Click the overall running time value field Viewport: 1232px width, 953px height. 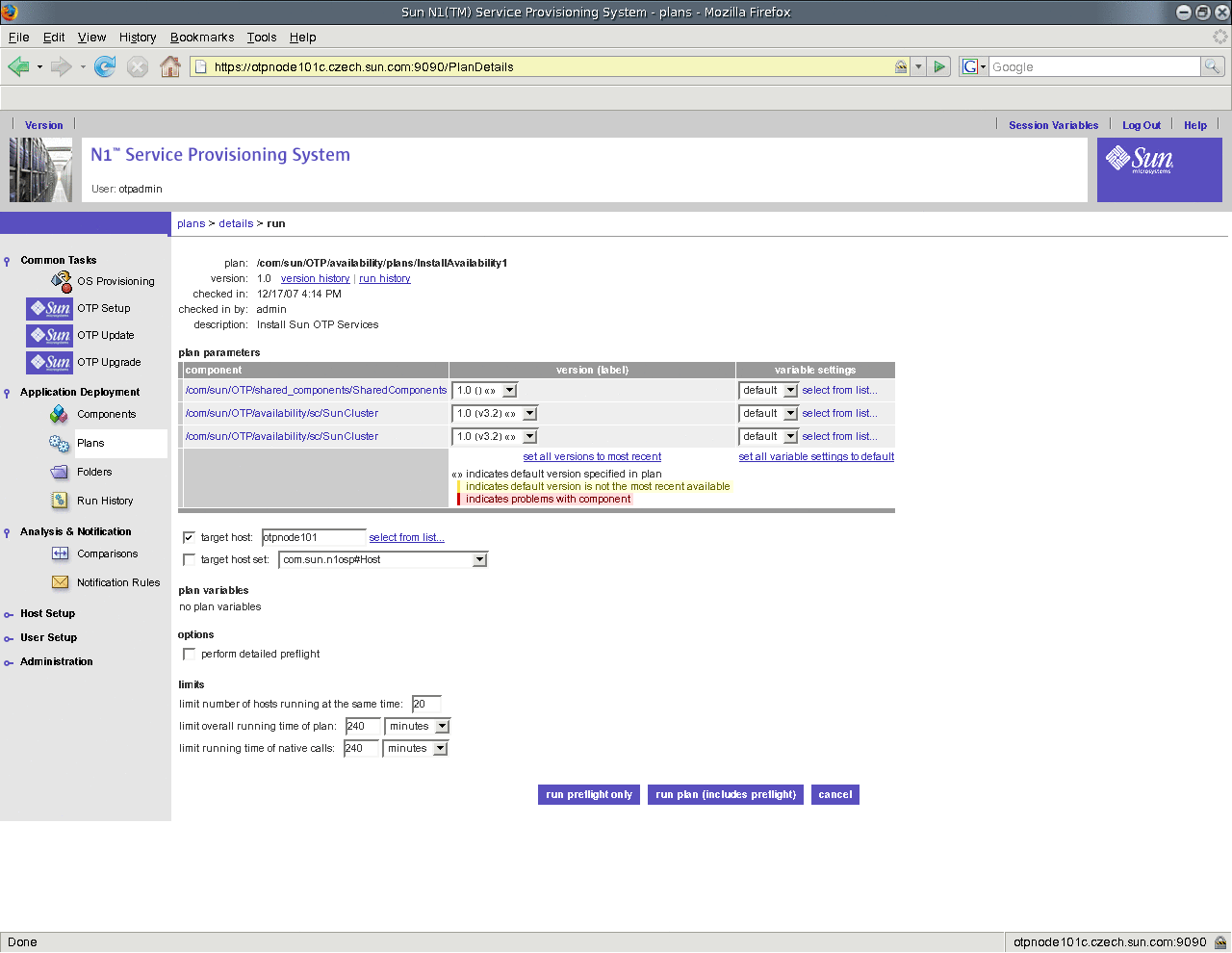(363, 727)
